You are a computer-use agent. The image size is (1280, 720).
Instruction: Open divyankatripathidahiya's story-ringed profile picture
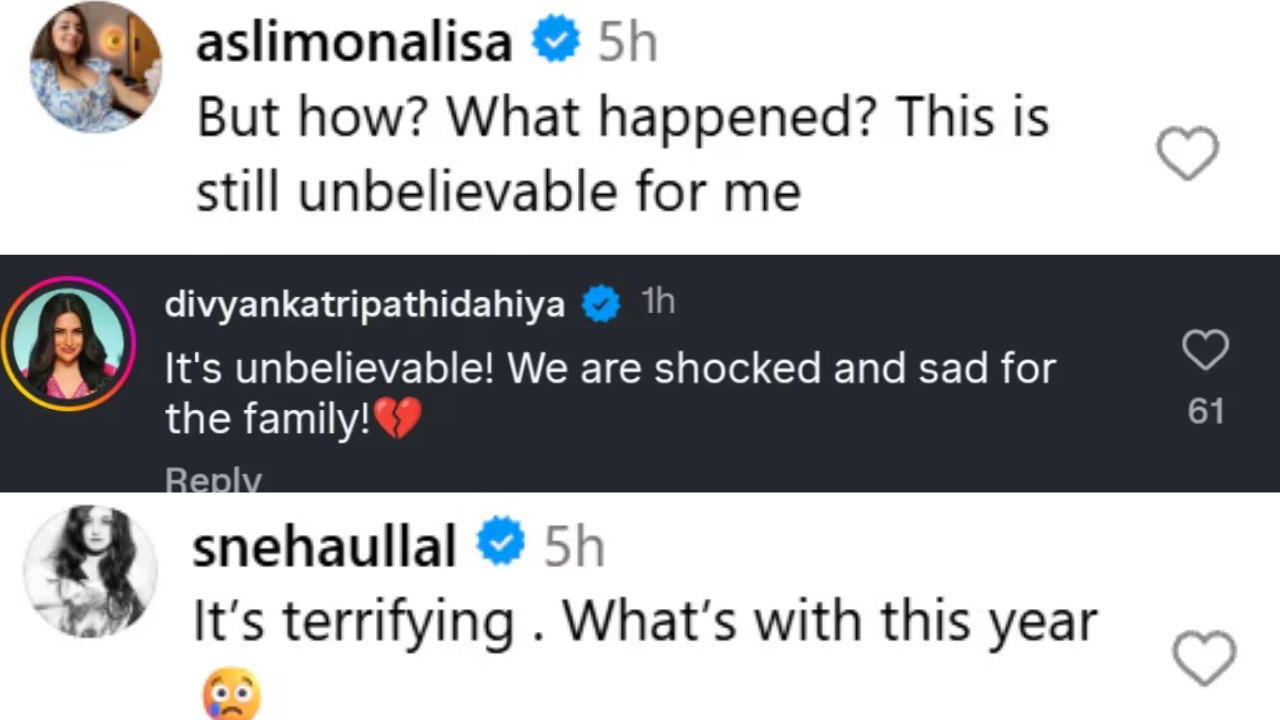pyautogui.click(x=68, y=344)
